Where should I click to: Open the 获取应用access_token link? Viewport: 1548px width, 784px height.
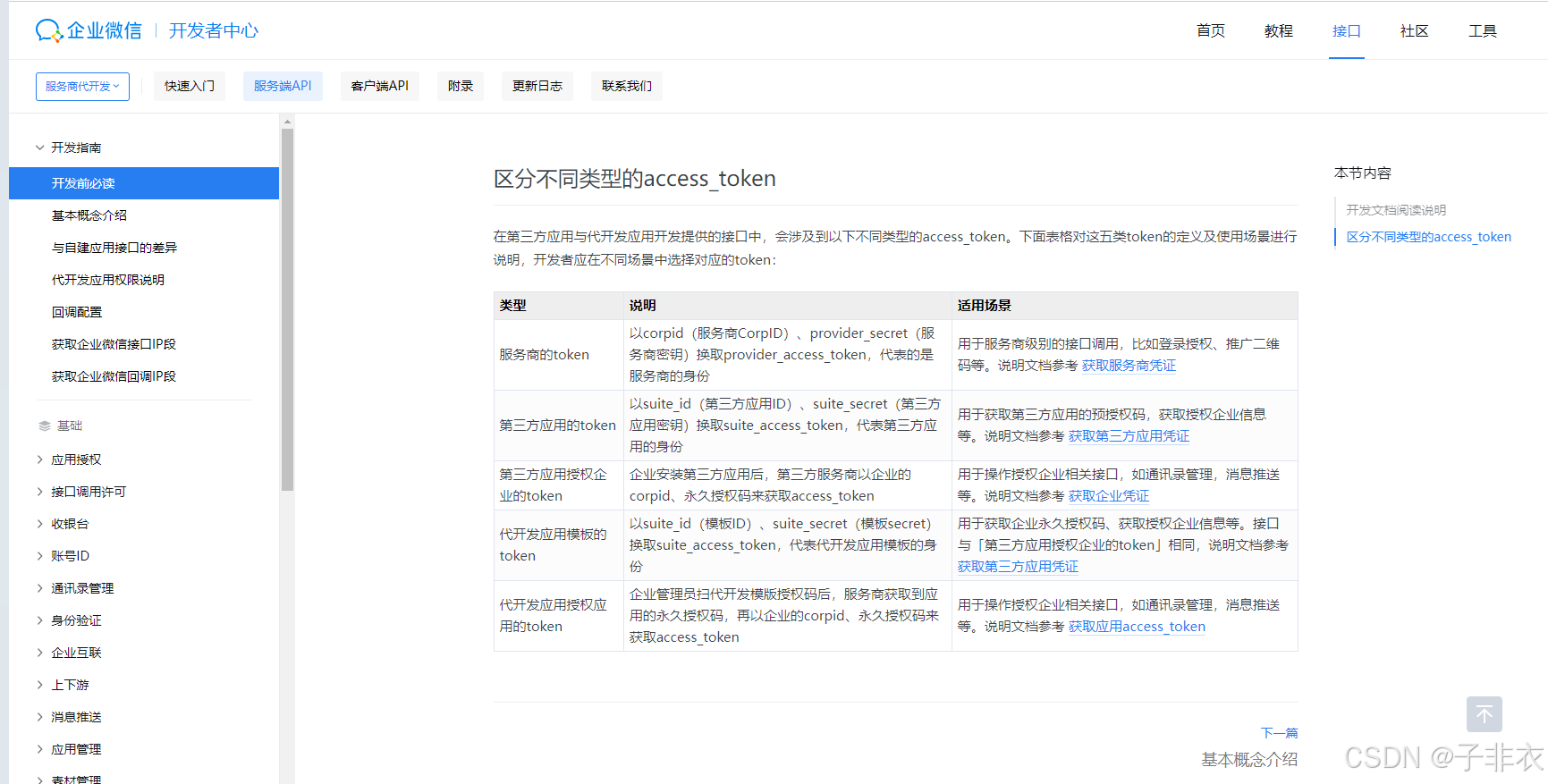point(1137,627)
